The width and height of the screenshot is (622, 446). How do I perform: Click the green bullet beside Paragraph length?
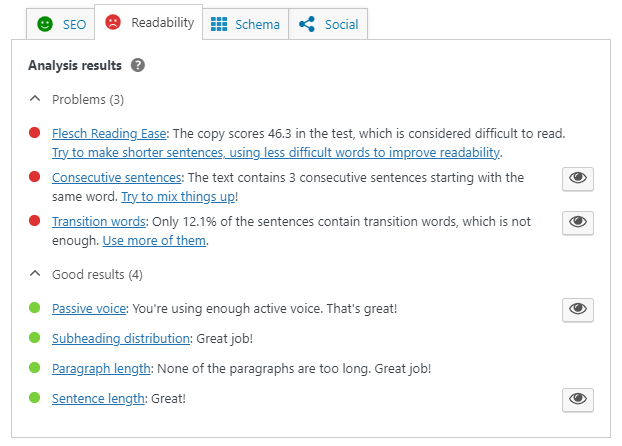click(35, 367)
